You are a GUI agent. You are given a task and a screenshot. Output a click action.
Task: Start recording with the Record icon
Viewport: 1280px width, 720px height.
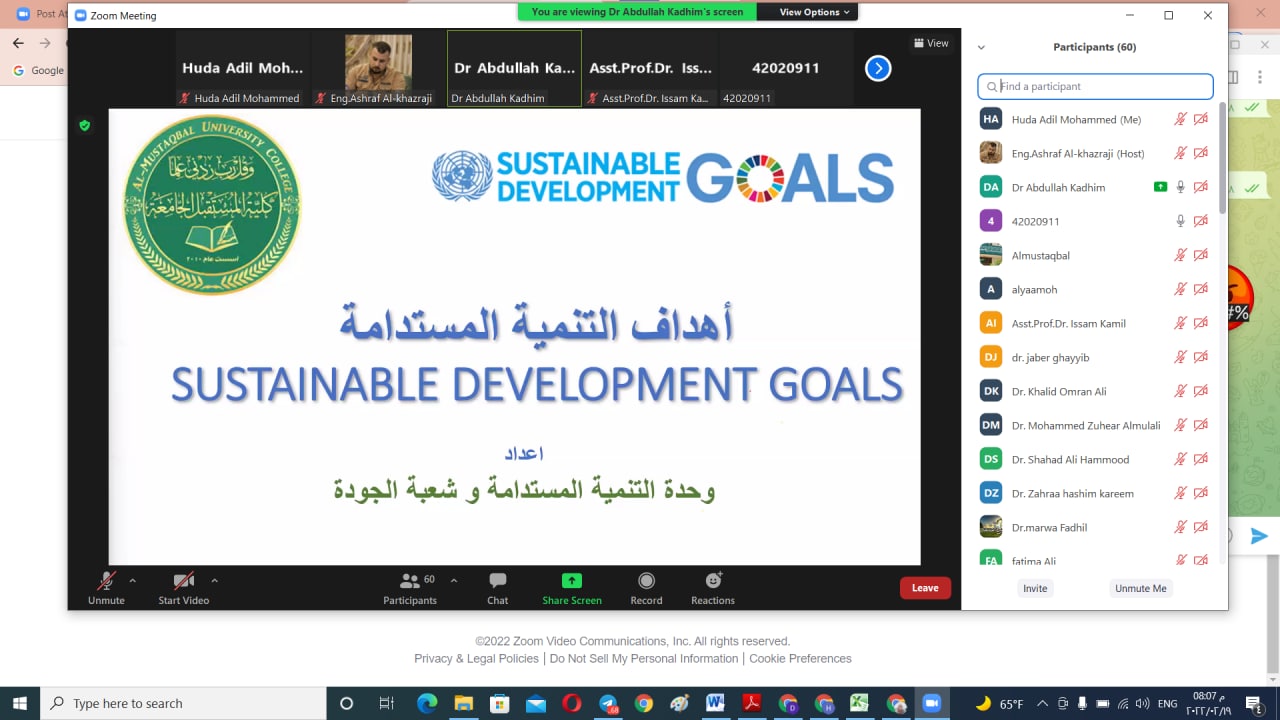646,580
